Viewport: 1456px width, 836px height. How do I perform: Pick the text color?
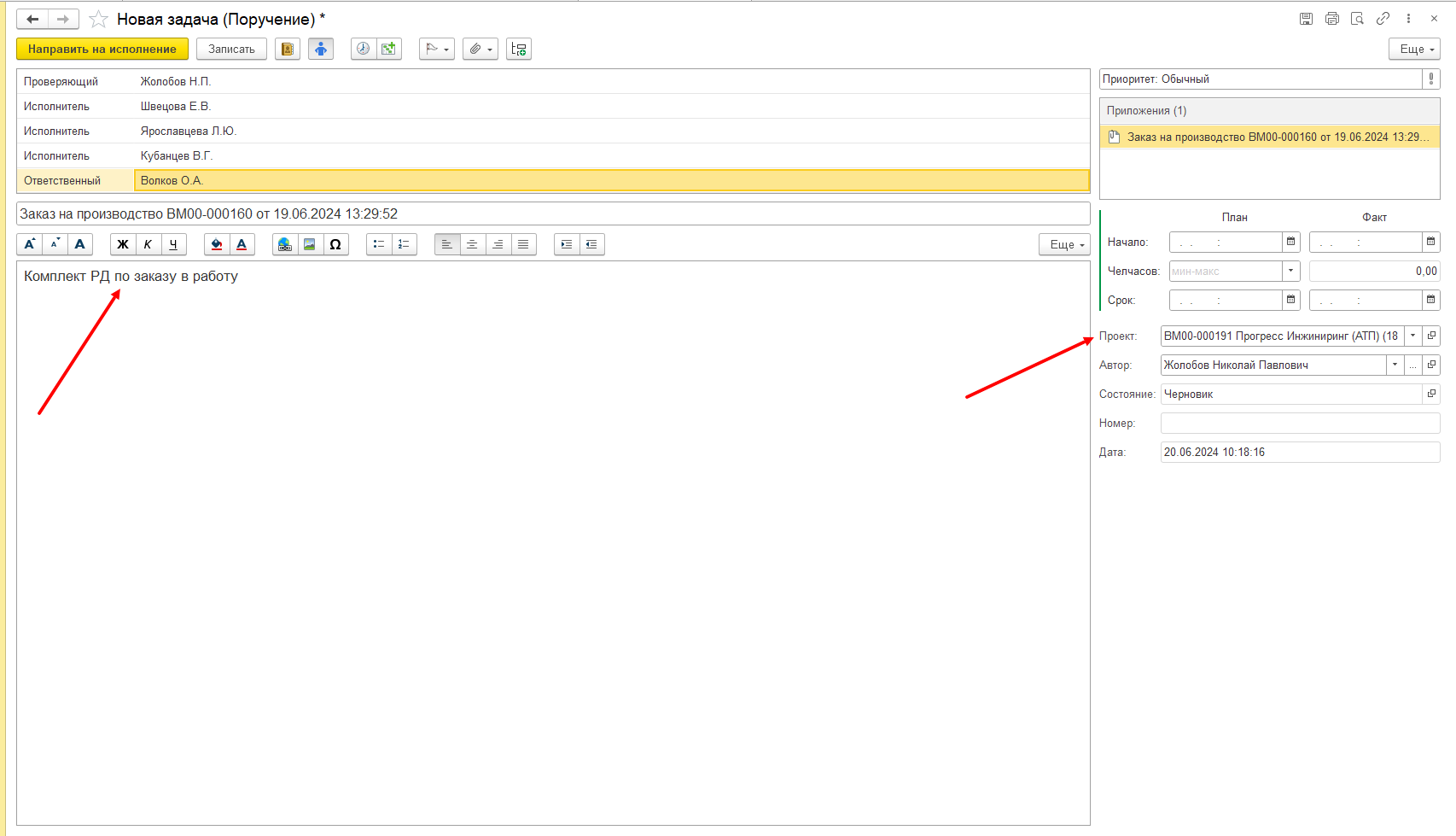point(242,244)
